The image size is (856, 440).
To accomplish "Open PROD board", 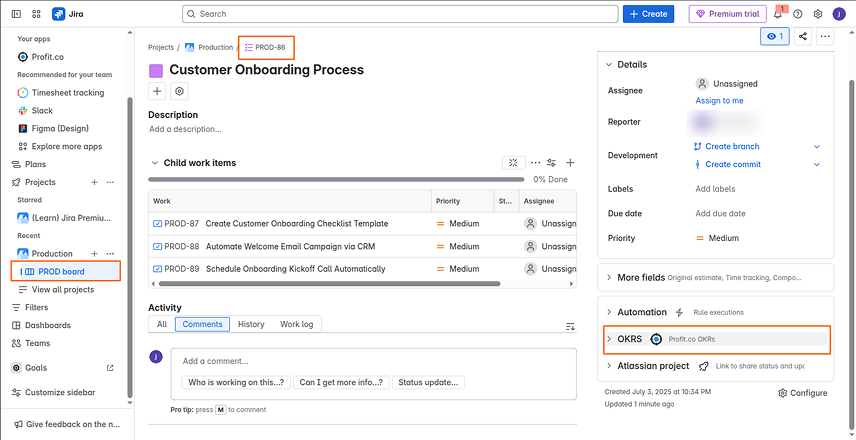I will click(66, 271).
